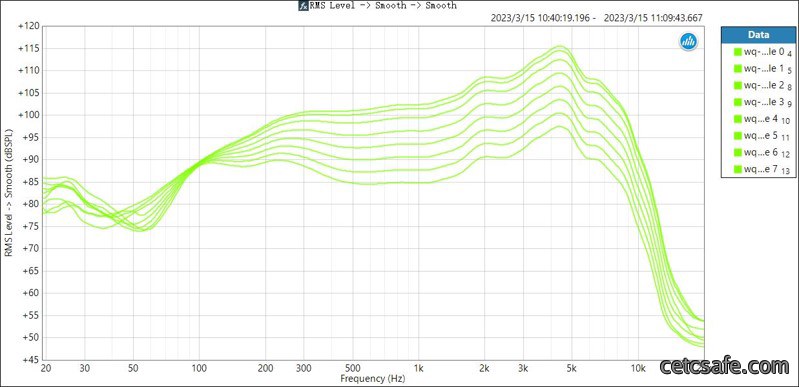Click the green swatch for wq-...le 0
799x387 pixels.
[737, 52]
